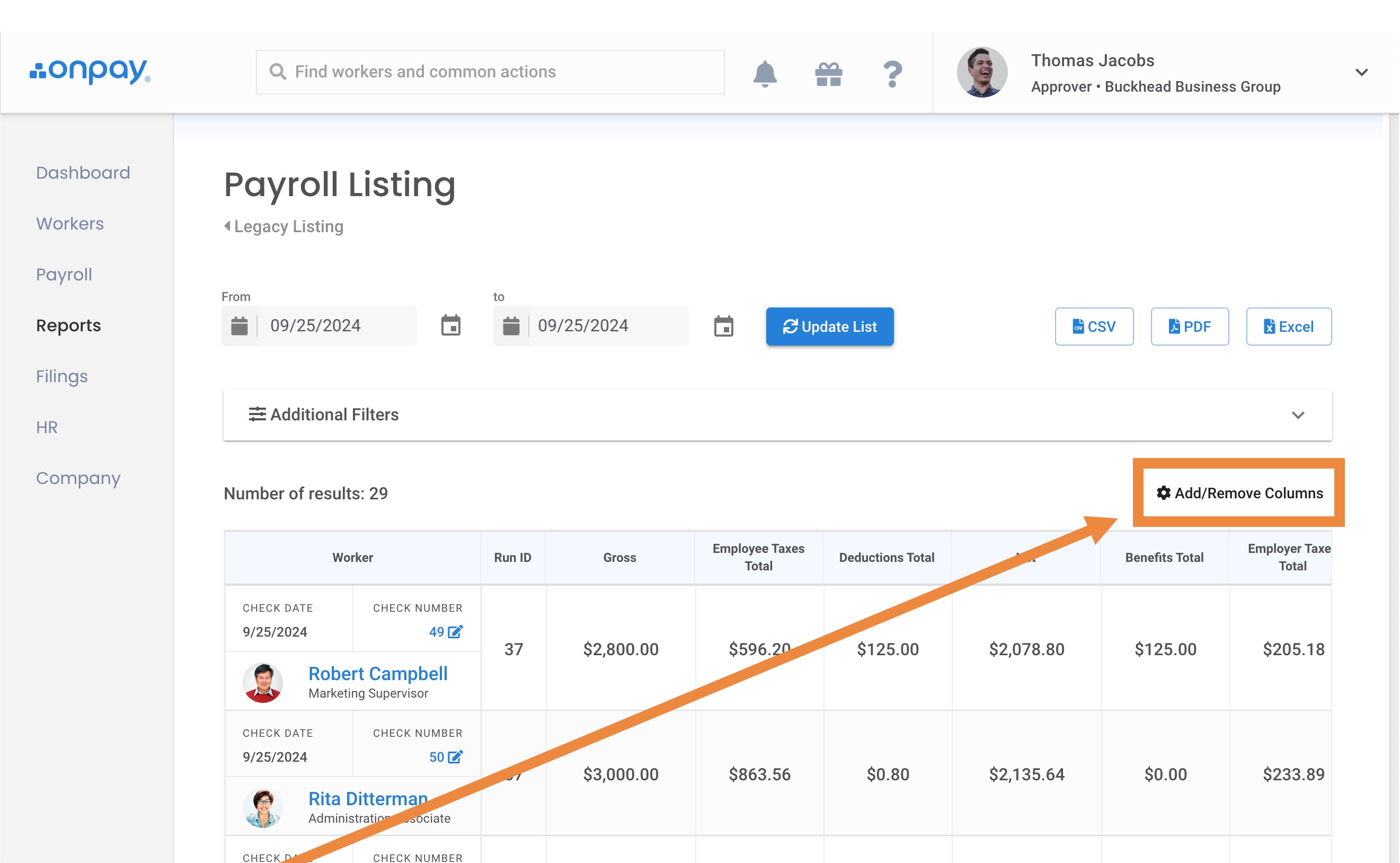This screenshot has height=863, width=1400.
Task: Open Filings in sidebar
Action: 62,376
